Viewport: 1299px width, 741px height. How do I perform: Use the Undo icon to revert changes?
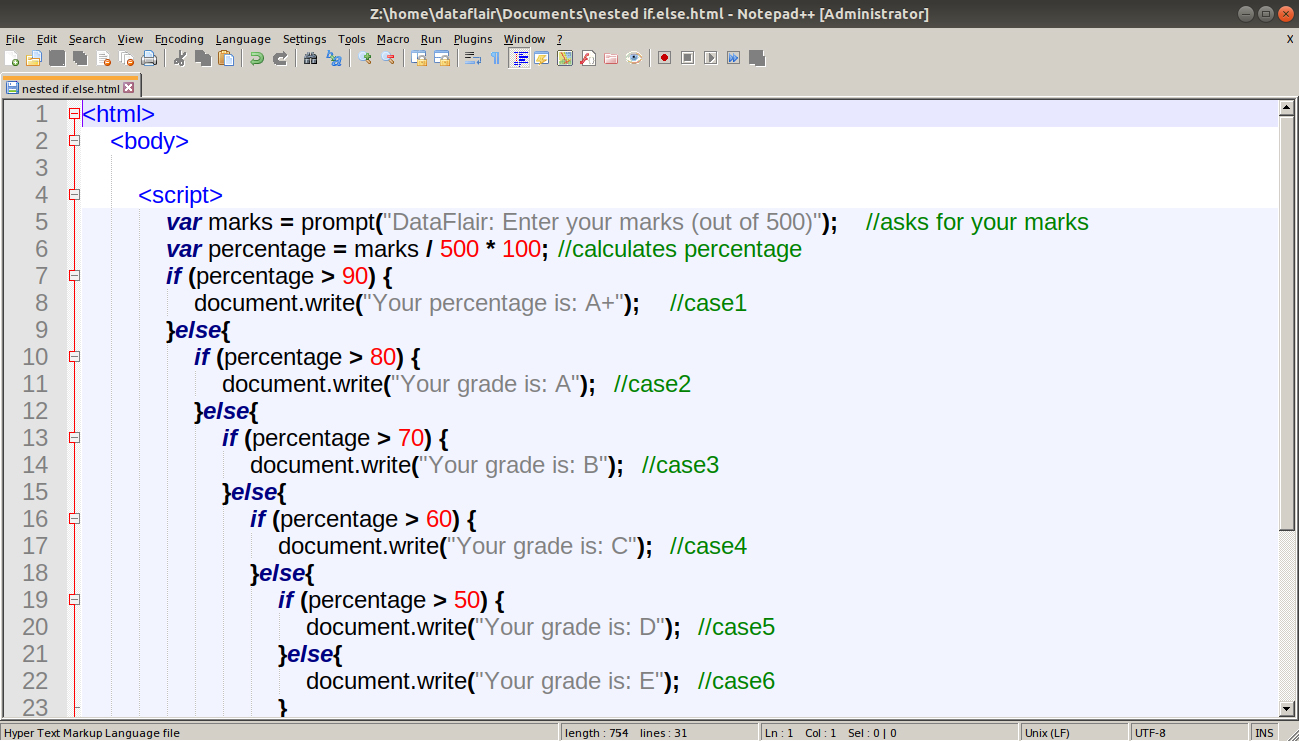tap(256, 58)
